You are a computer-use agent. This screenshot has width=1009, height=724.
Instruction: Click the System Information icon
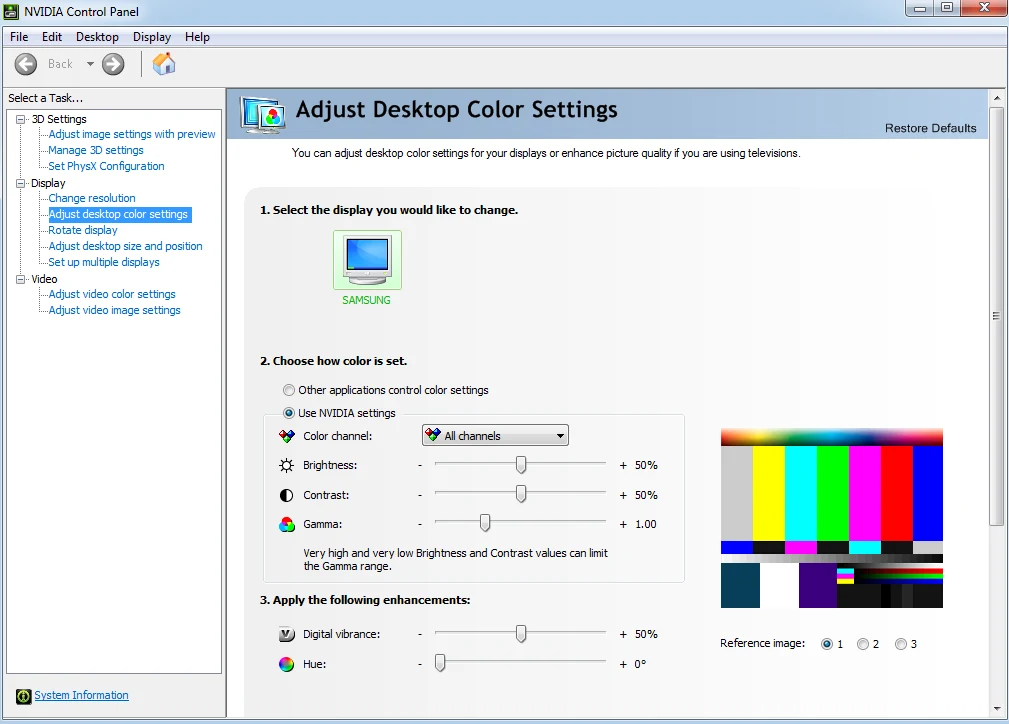click(x=24, y=696)
